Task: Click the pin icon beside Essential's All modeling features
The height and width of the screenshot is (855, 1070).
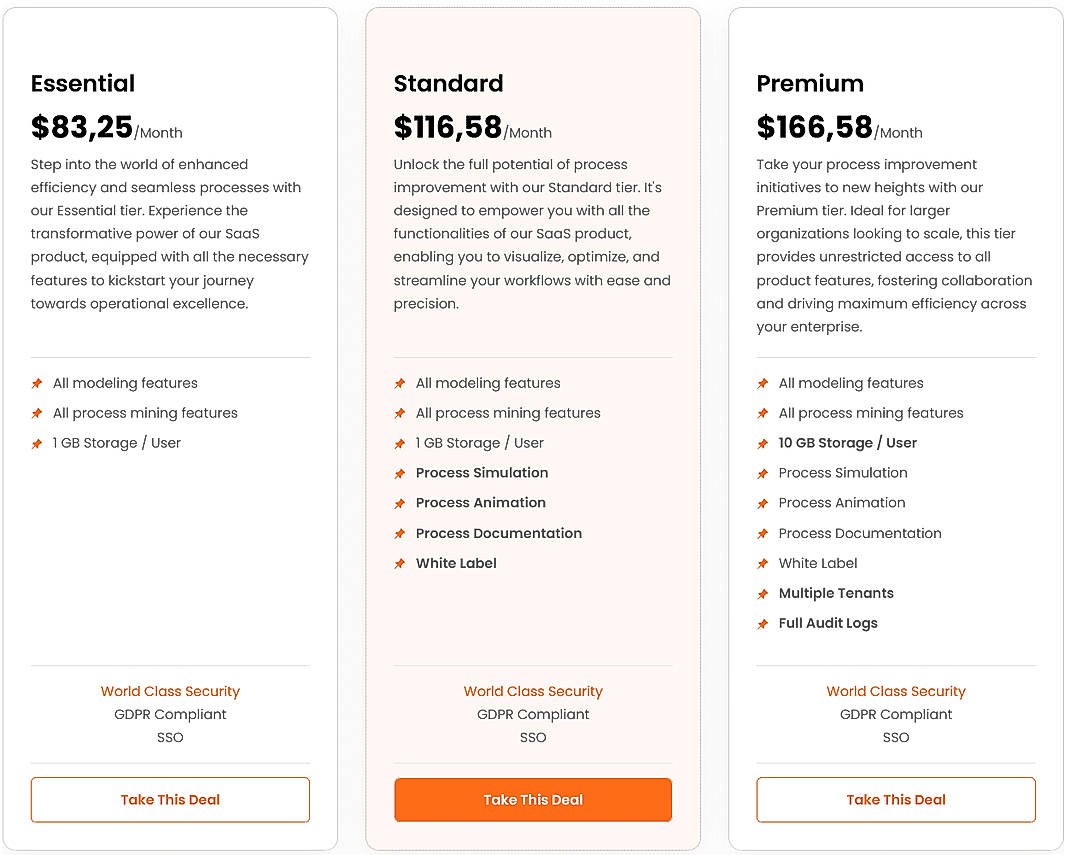Action: [x=37, y=383]
